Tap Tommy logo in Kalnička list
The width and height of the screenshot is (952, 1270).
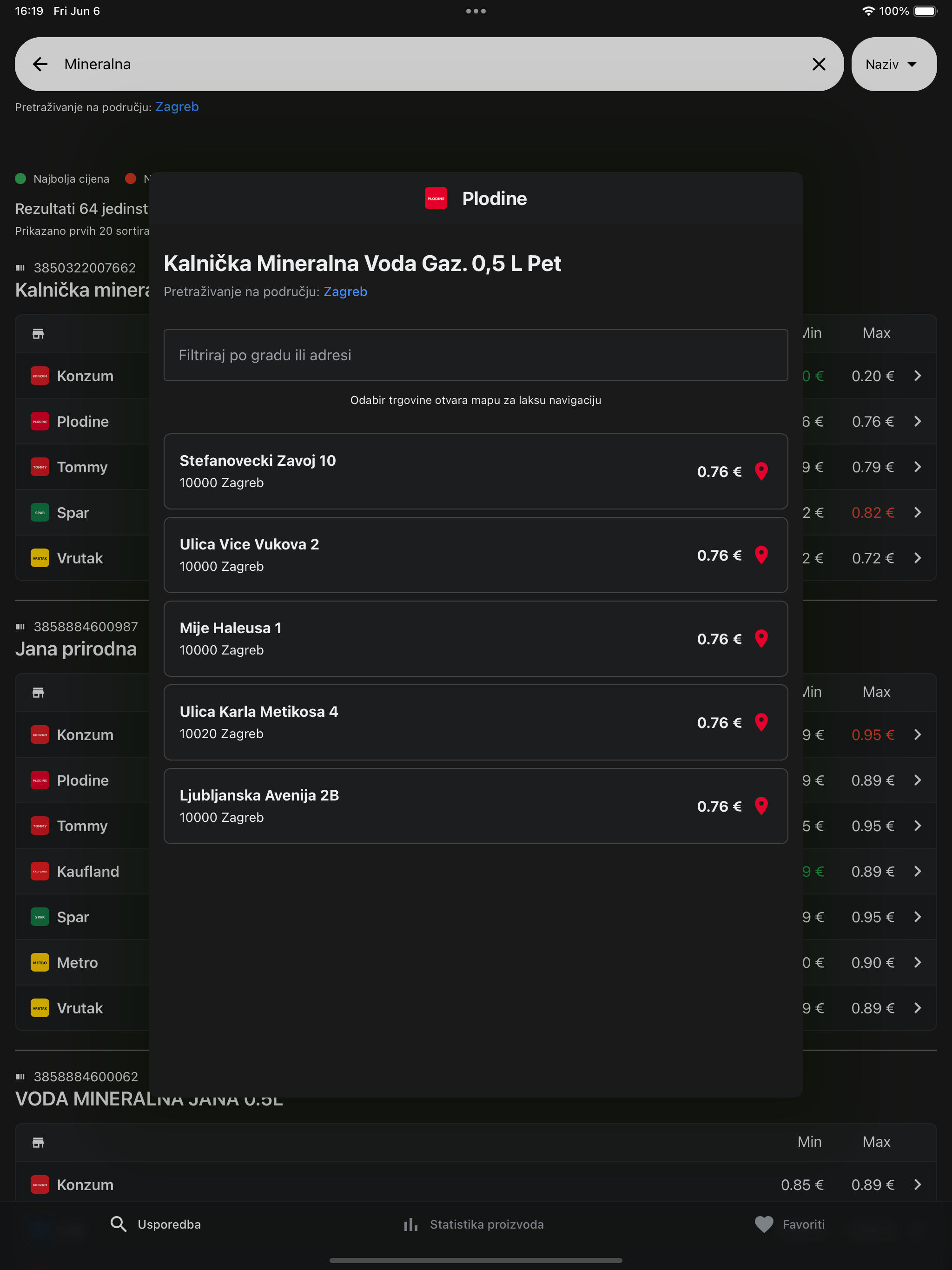click(40, 467)
